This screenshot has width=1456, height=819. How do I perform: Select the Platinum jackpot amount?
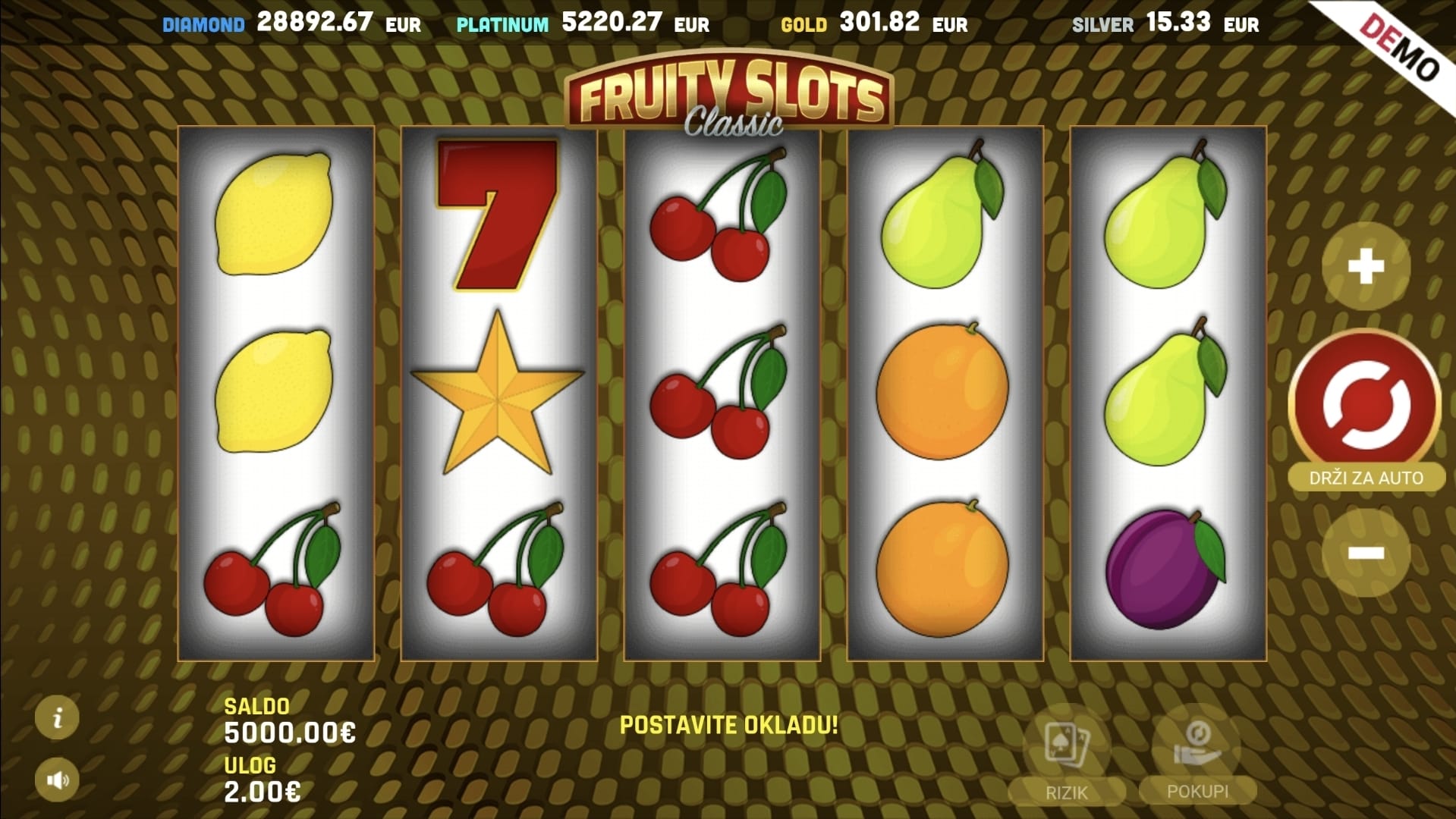612,21
